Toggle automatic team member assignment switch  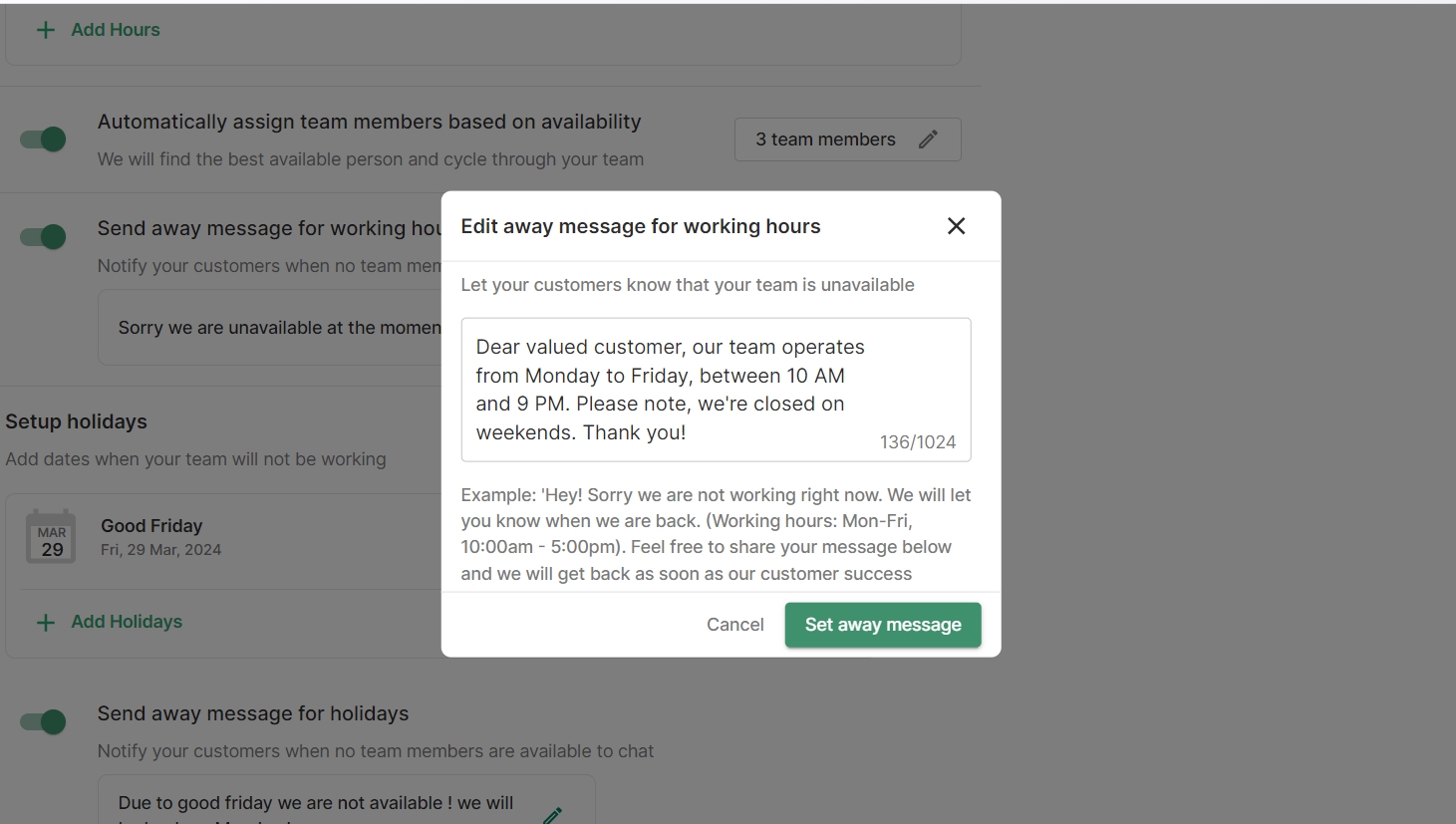pos(44,139)
